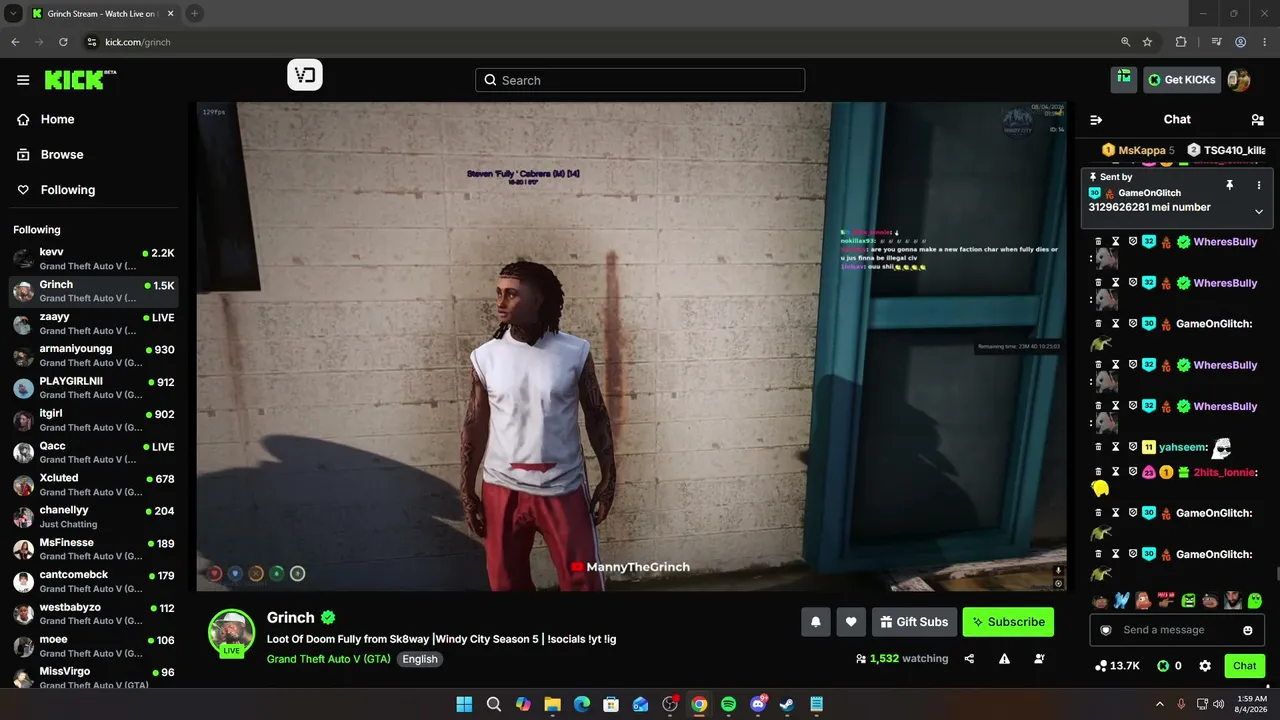Image resolution: width=1280 pixels, height=720 pixels.
Task: Click the pin icon on pinned message
Action: click(x=1229, y=185)
